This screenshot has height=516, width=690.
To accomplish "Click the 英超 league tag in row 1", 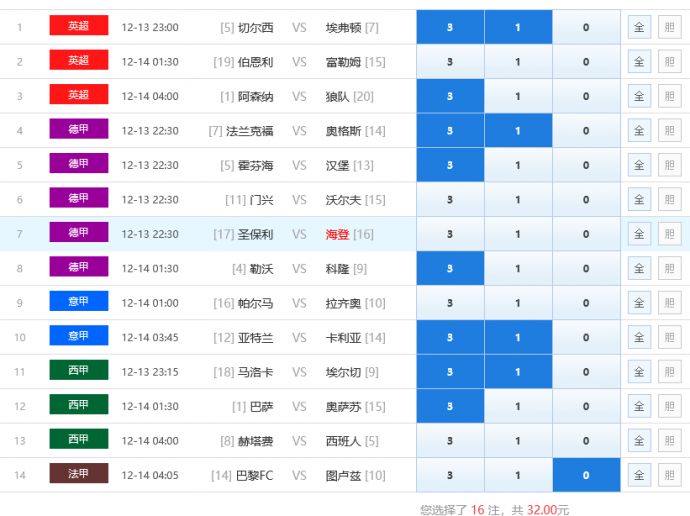I will (x=78, y=26).
